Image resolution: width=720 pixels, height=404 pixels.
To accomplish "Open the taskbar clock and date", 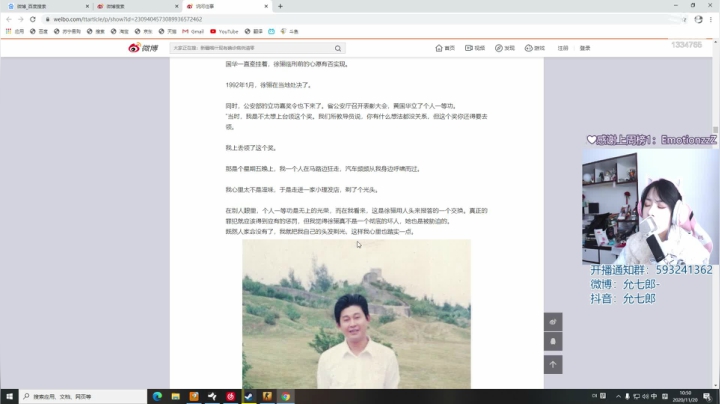I will pyautogui.click(x=685, y=396).
